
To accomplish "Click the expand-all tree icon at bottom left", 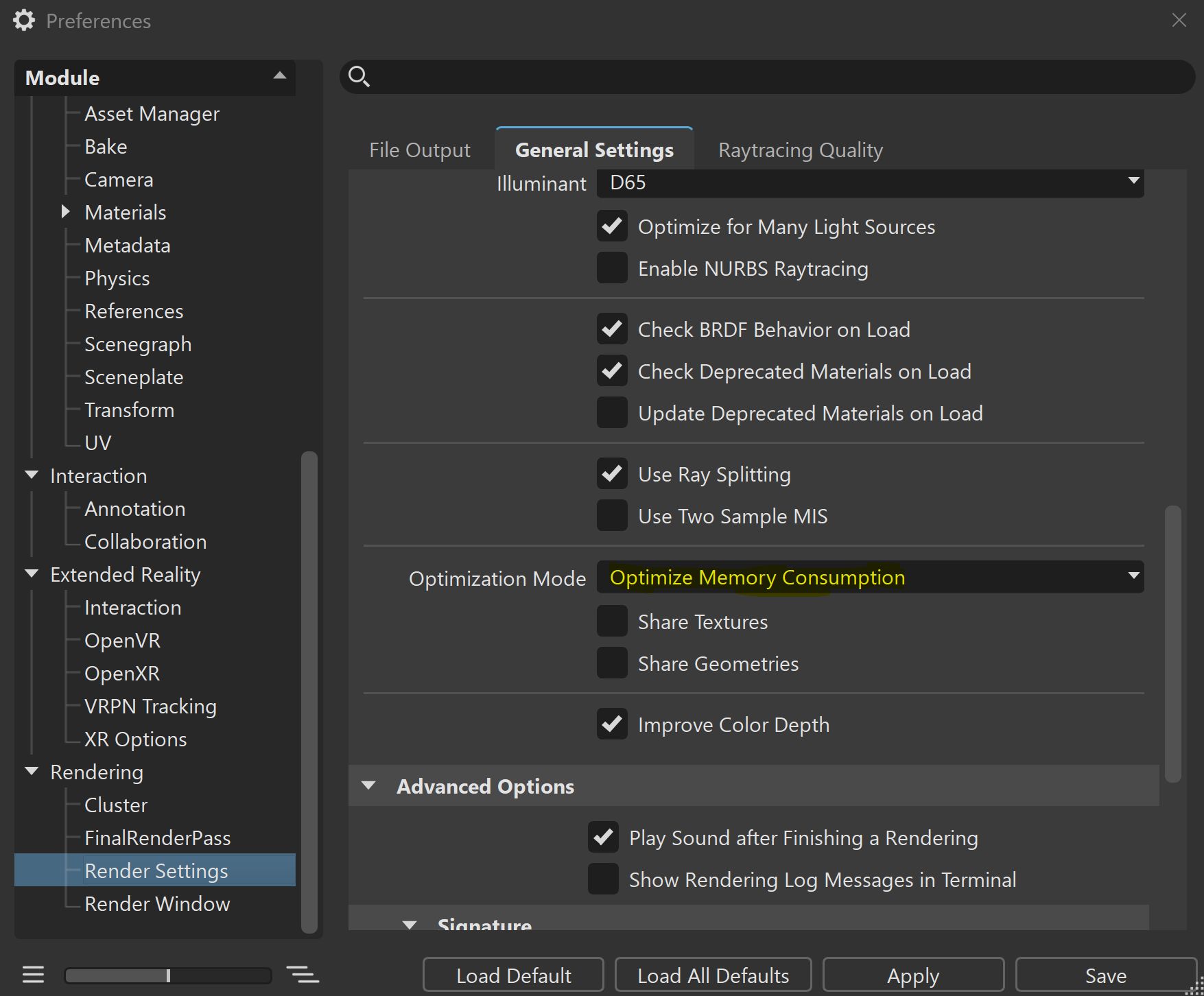I will click(x=33, y=975).
